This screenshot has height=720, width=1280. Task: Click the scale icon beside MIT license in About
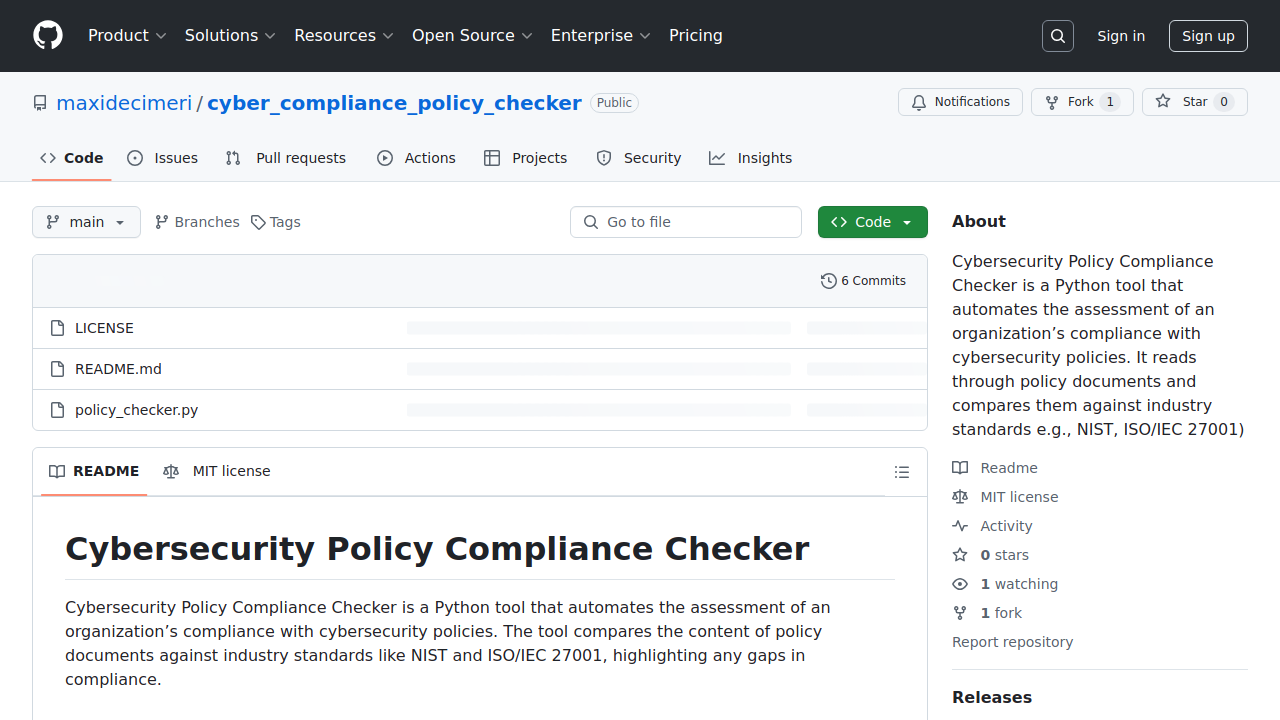click(x=960, y=497)
